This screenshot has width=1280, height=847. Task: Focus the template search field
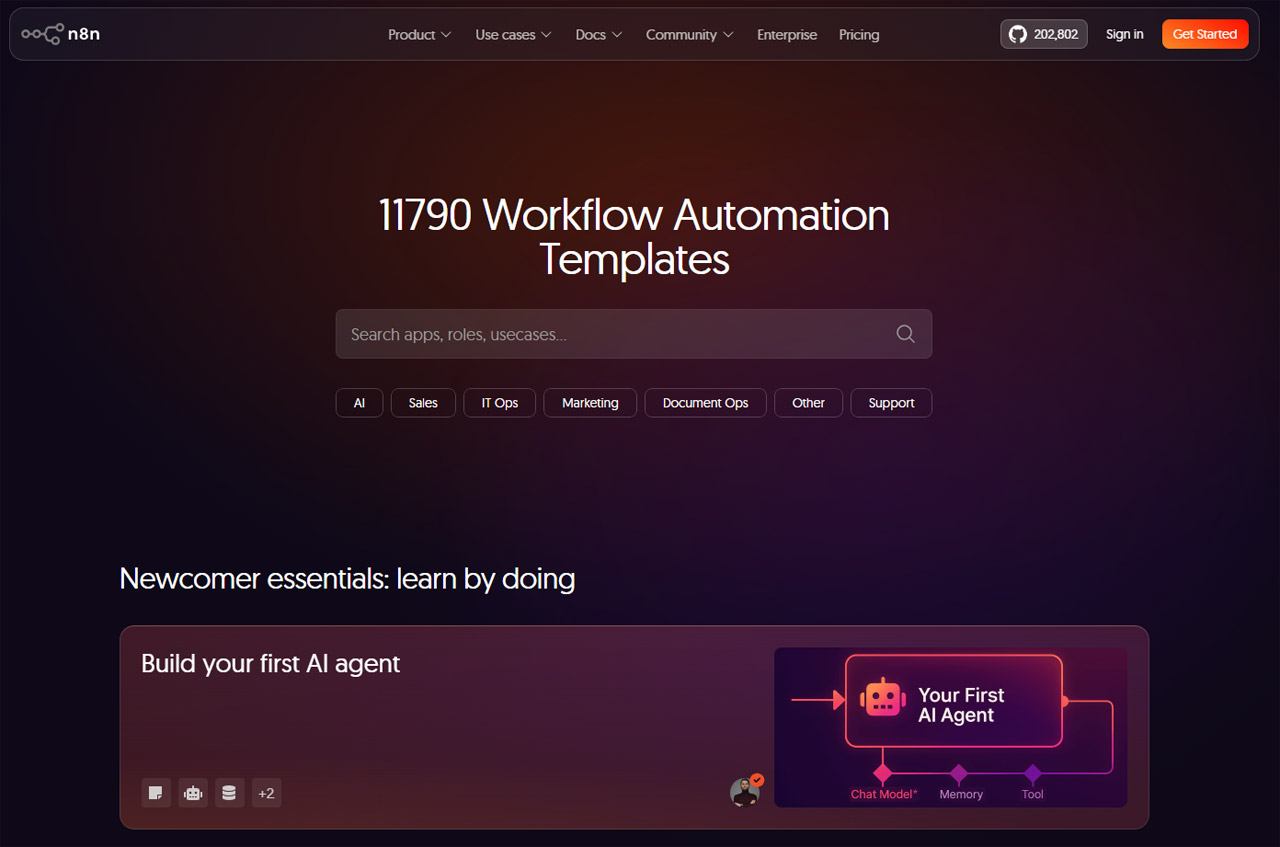634,334
